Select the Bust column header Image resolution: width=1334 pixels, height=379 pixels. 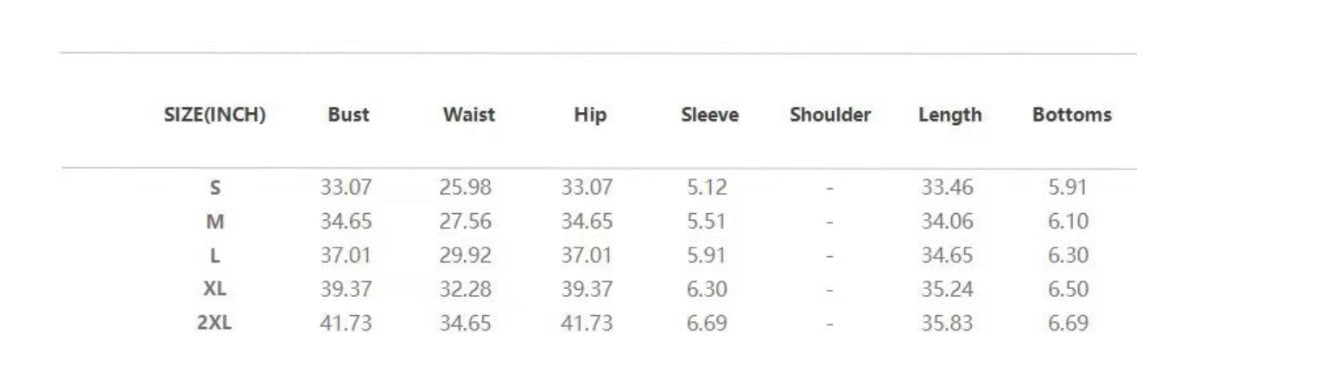[x=348, y=115]
